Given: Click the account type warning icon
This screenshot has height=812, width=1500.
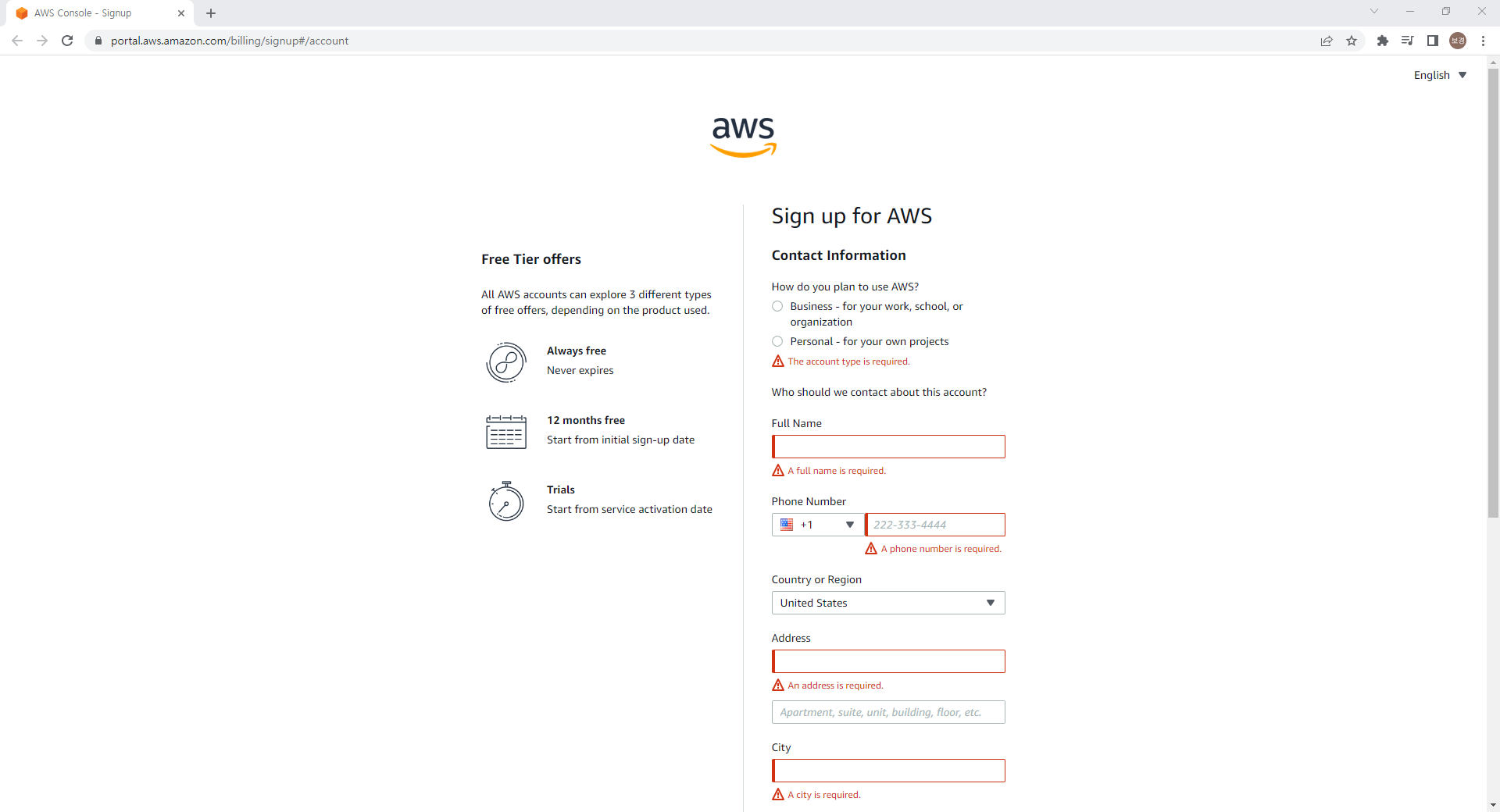Looking at the screenshot, I should pos(778,361).
